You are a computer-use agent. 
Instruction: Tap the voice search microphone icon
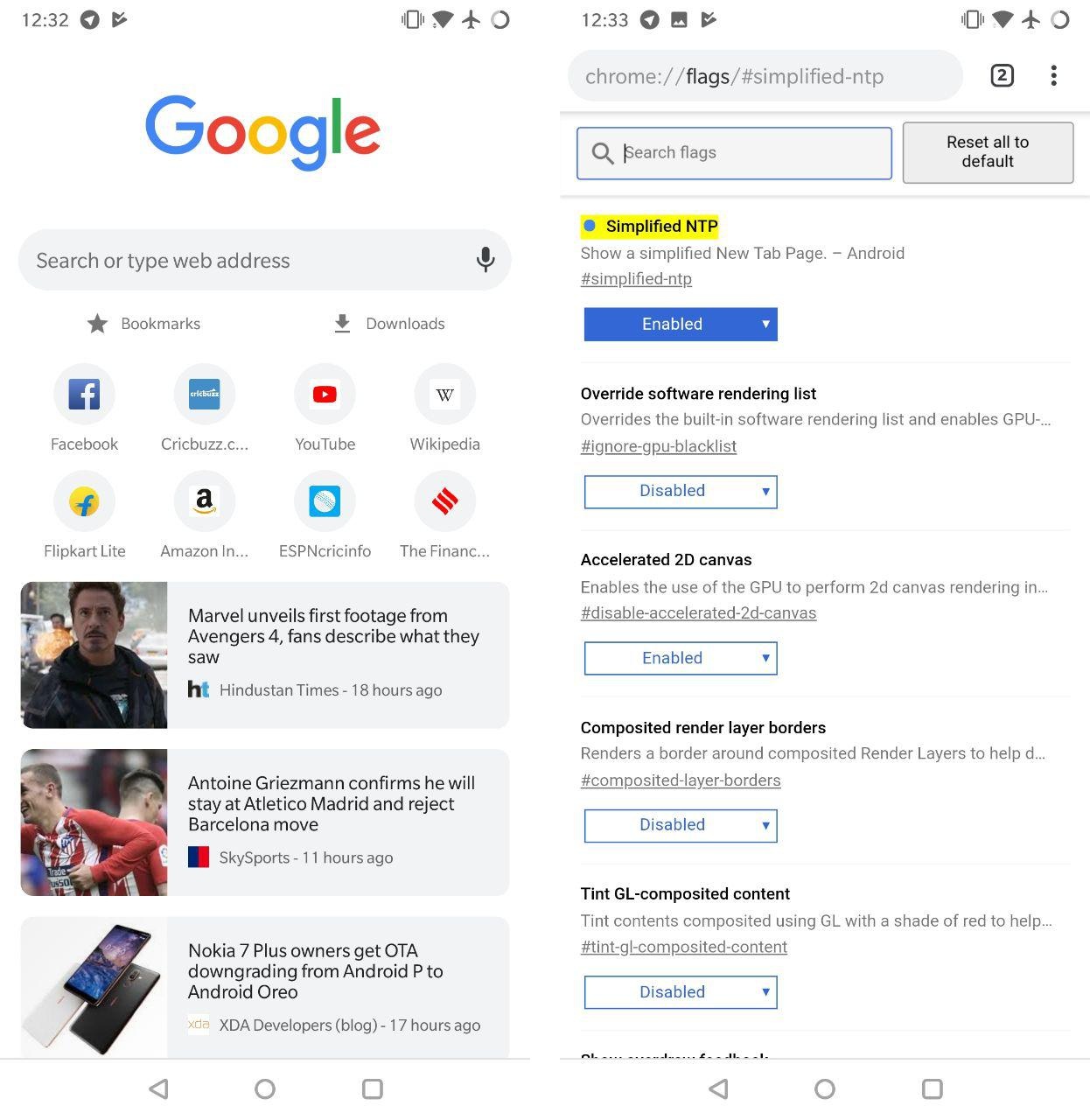tap(486, 260)
